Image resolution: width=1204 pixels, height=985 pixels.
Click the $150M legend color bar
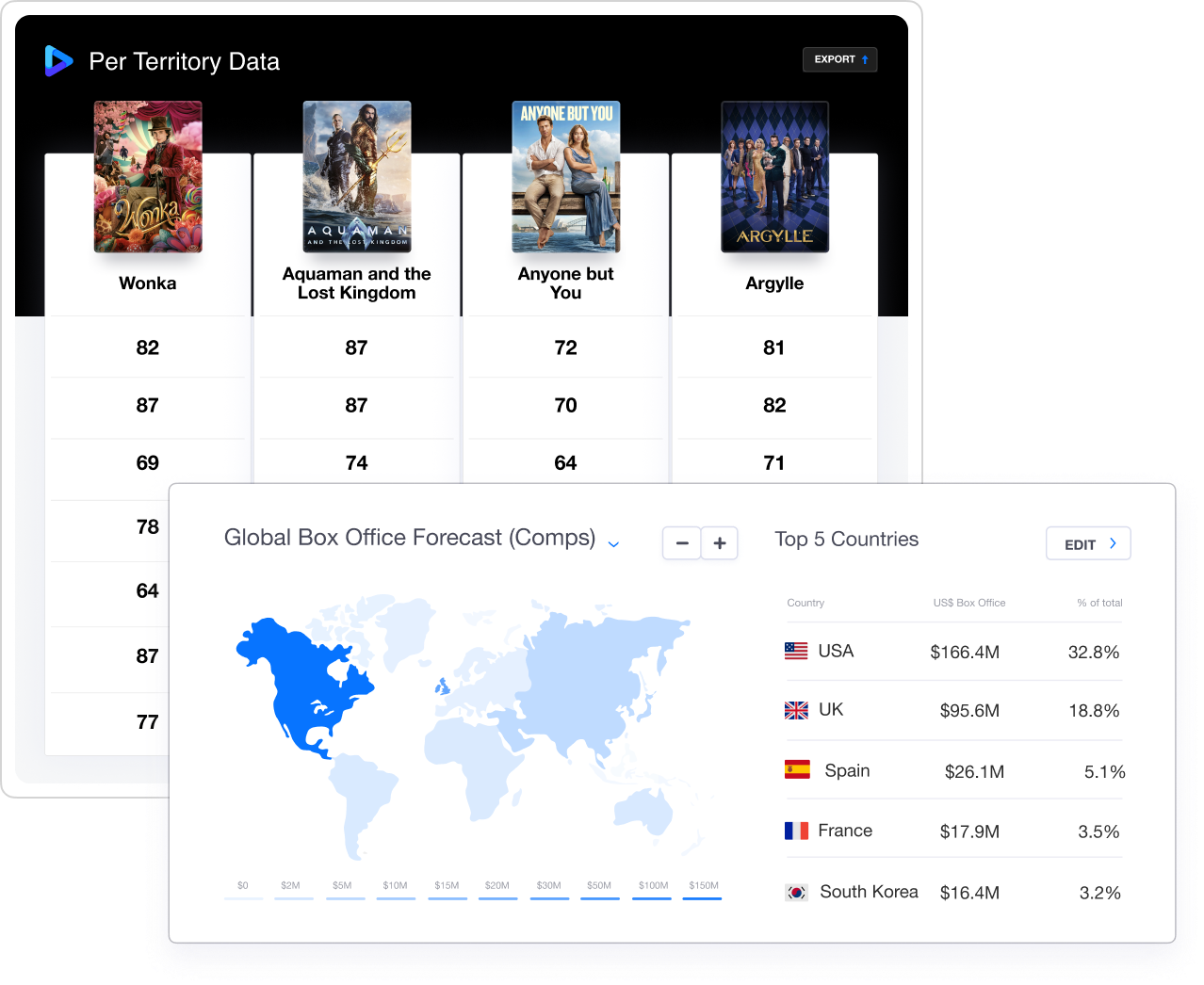(703, 898)
